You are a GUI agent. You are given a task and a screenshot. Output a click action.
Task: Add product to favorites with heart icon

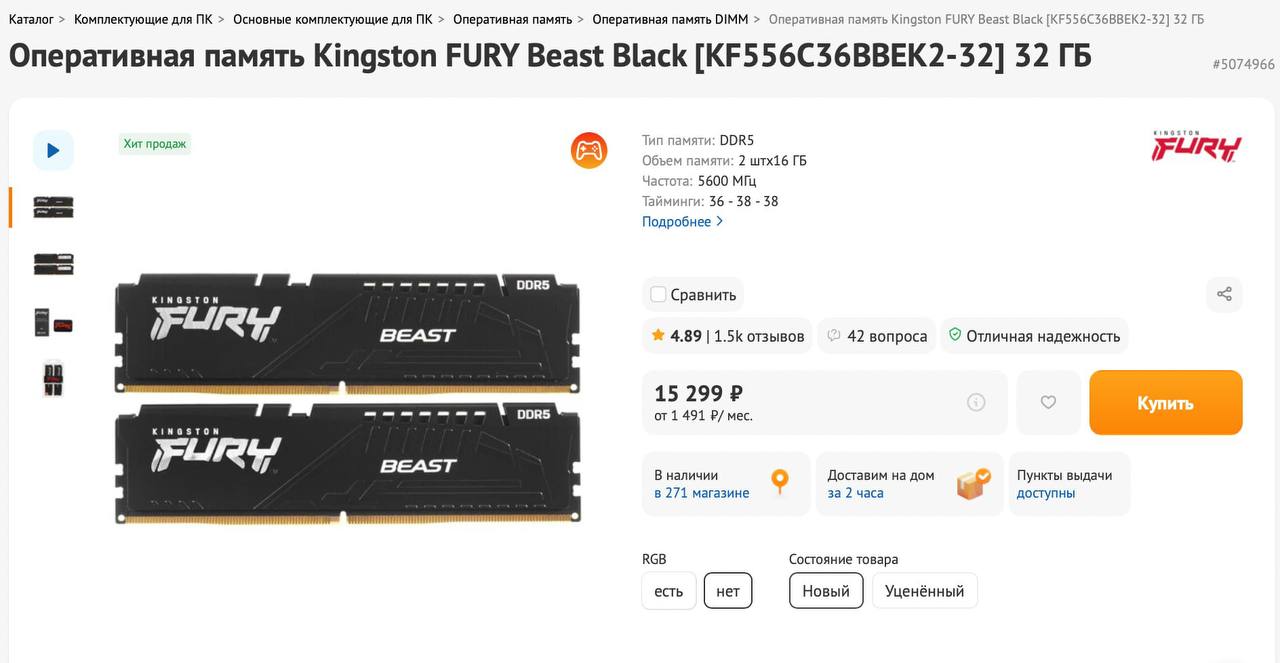[x=1048, y=402]
